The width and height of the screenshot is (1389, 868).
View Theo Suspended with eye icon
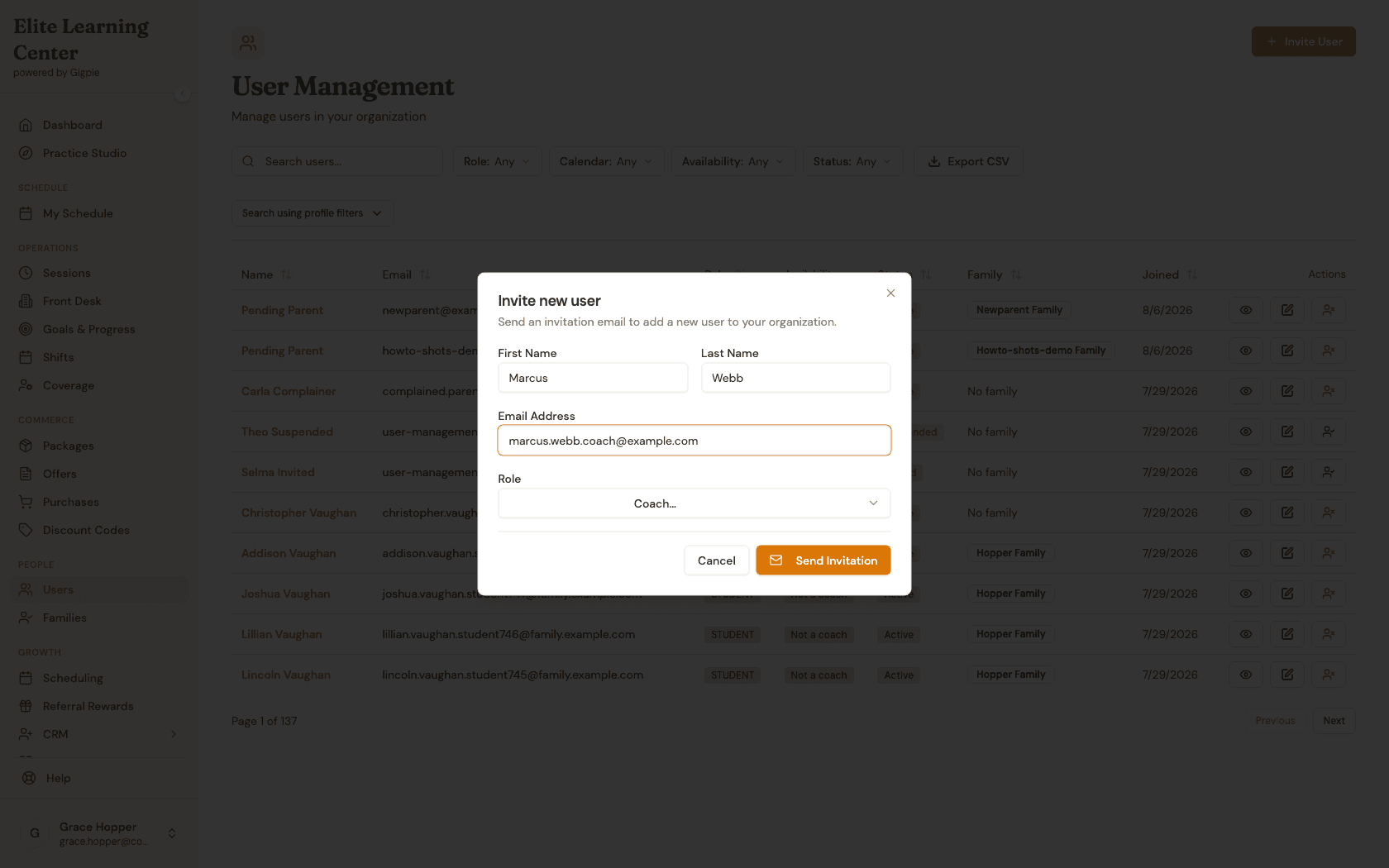coord(1246,432)
